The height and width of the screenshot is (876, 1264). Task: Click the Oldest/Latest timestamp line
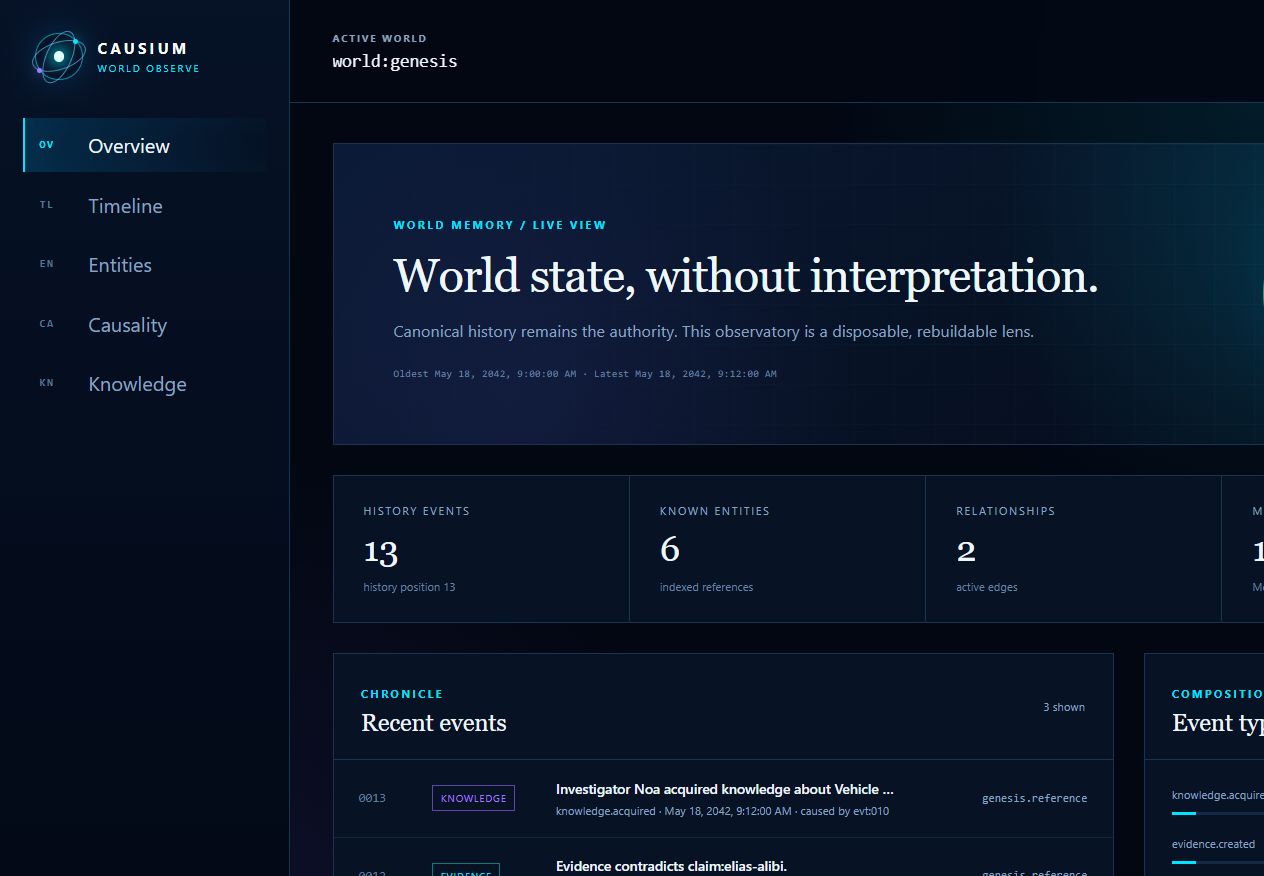[585, 374]
